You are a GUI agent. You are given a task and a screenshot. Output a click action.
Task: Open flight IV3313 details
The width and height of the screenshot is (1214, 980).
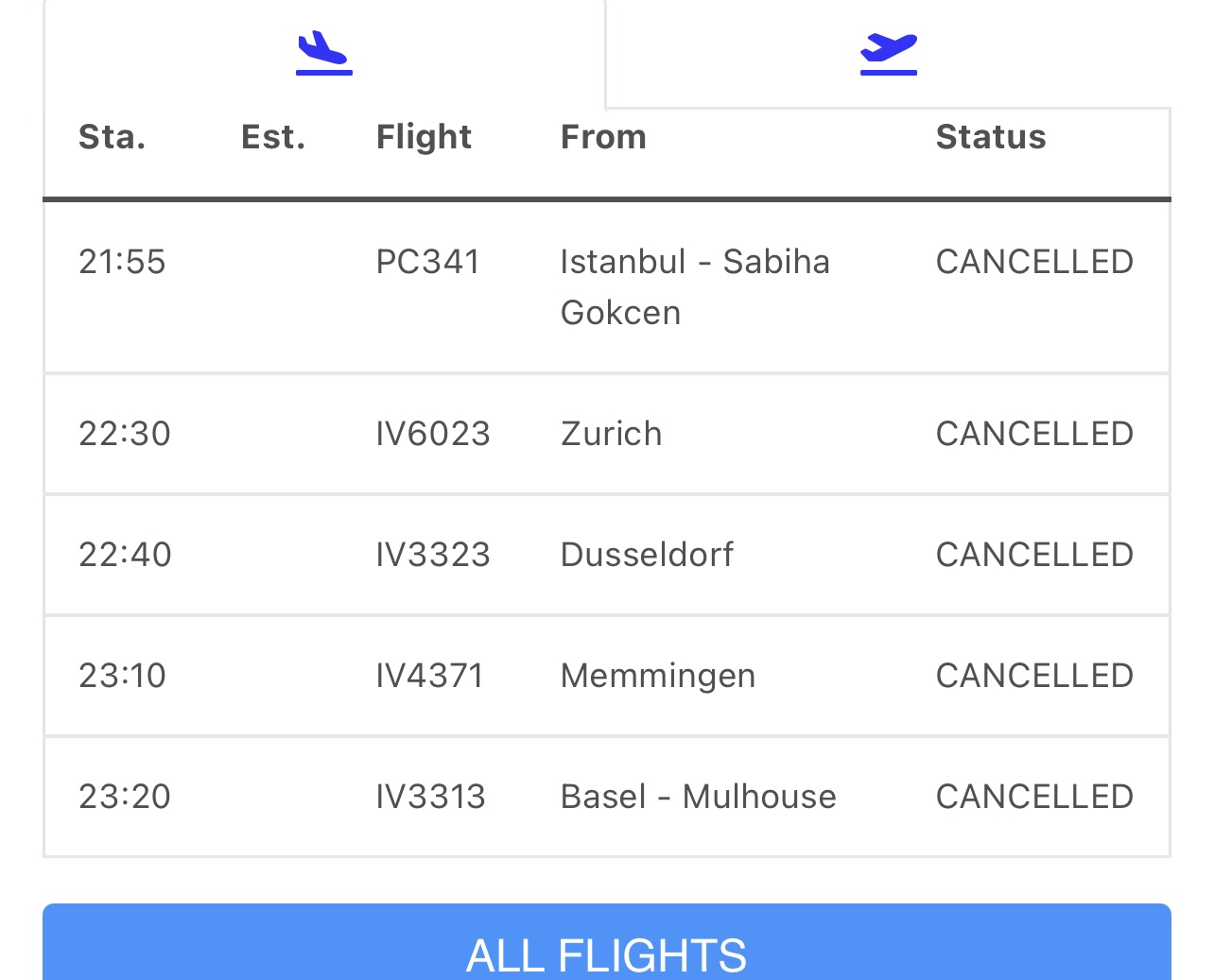[x=607, y=797]
